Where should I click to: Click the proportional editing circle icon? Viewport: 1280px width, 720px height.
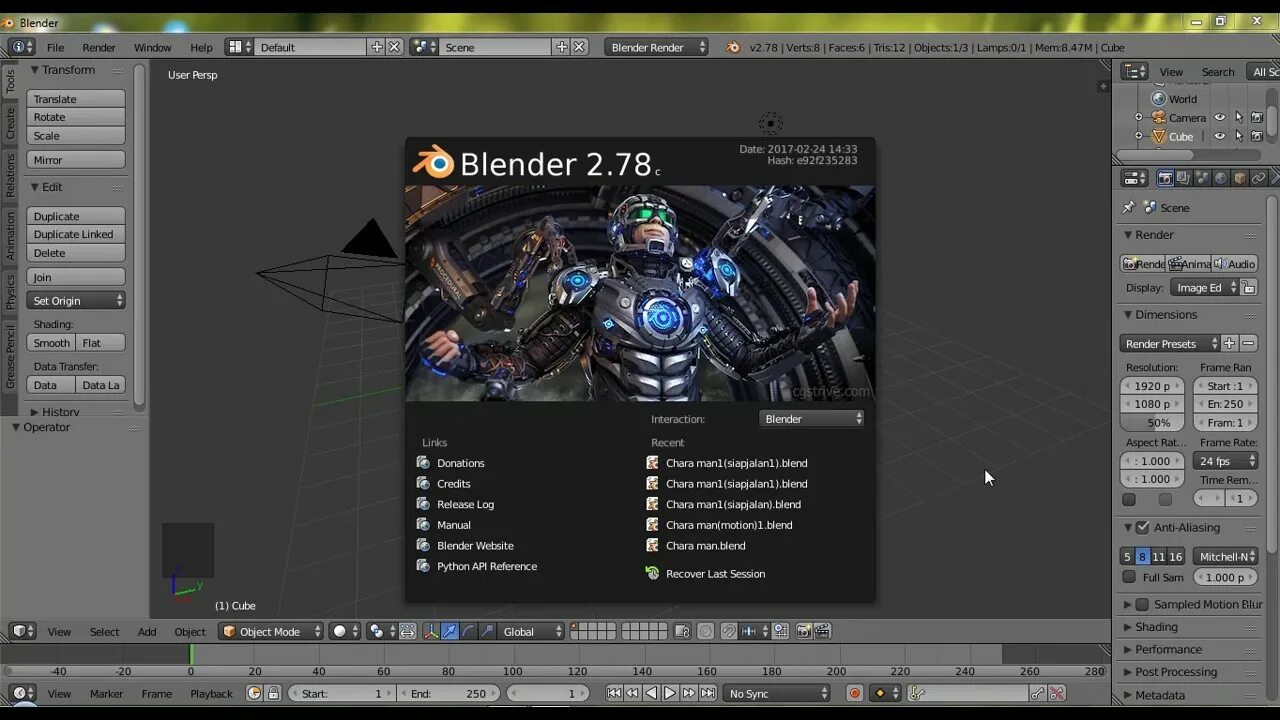pos(705,631)
